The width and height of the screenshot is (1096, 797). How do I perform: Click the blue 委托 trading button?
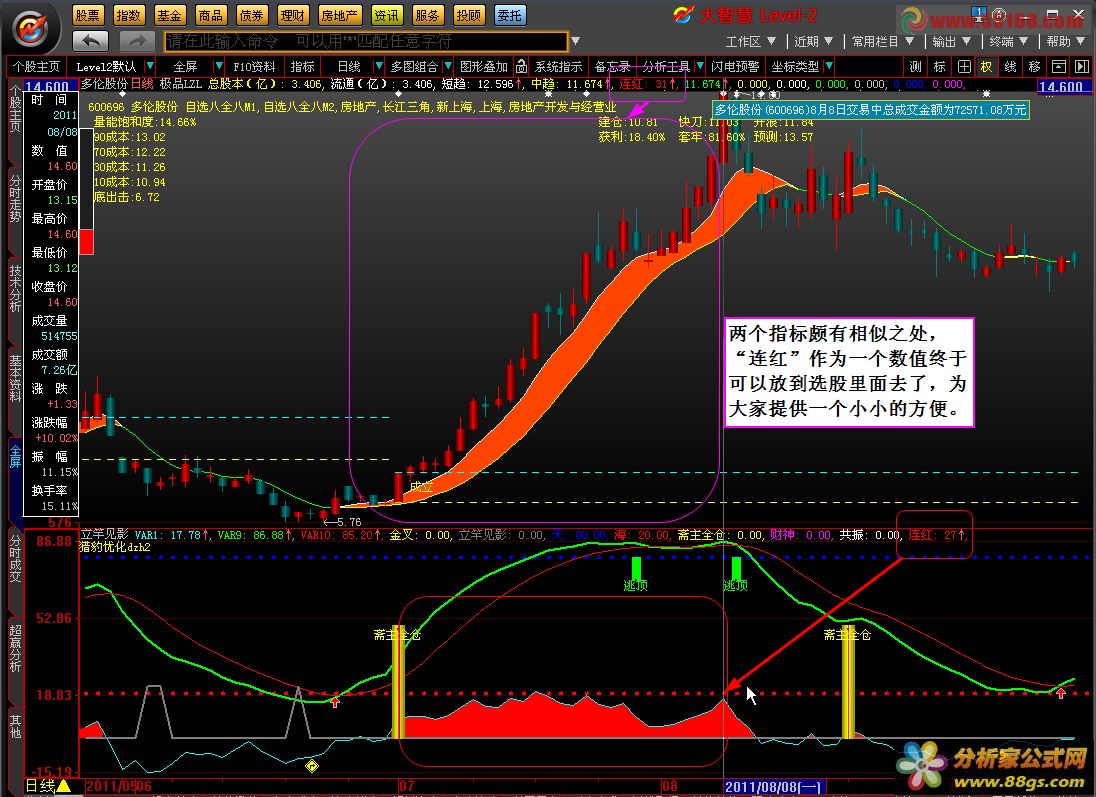click(510, 15)
